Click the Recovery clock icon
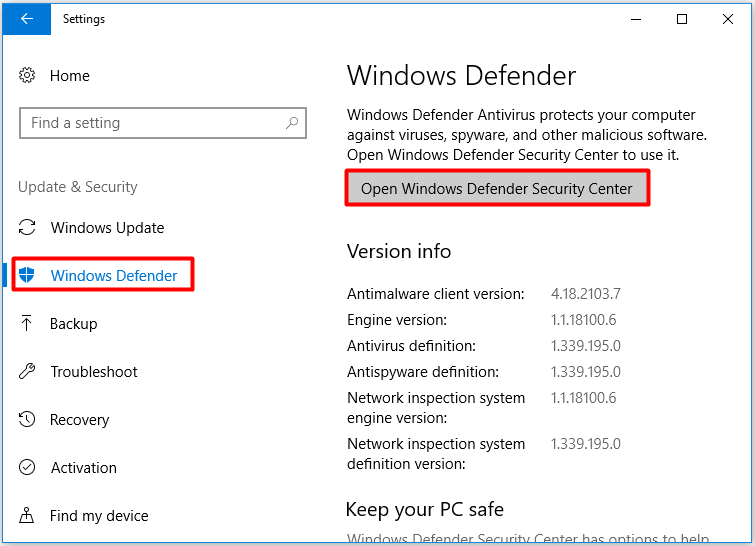The width and height of the screenshot is (755, 546). click(27, 419)
